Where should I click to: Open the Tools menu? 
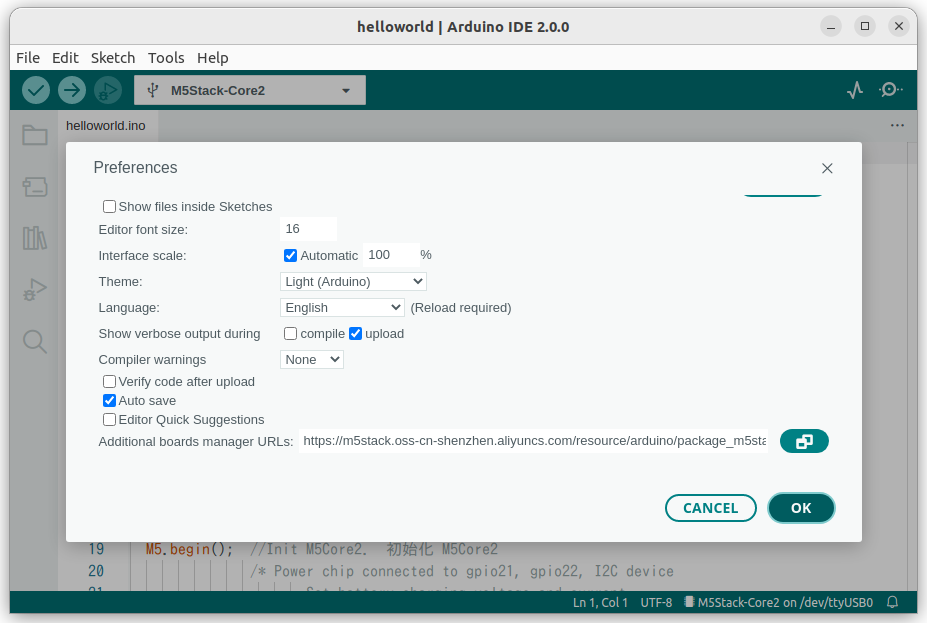click(x=166, y=57)
